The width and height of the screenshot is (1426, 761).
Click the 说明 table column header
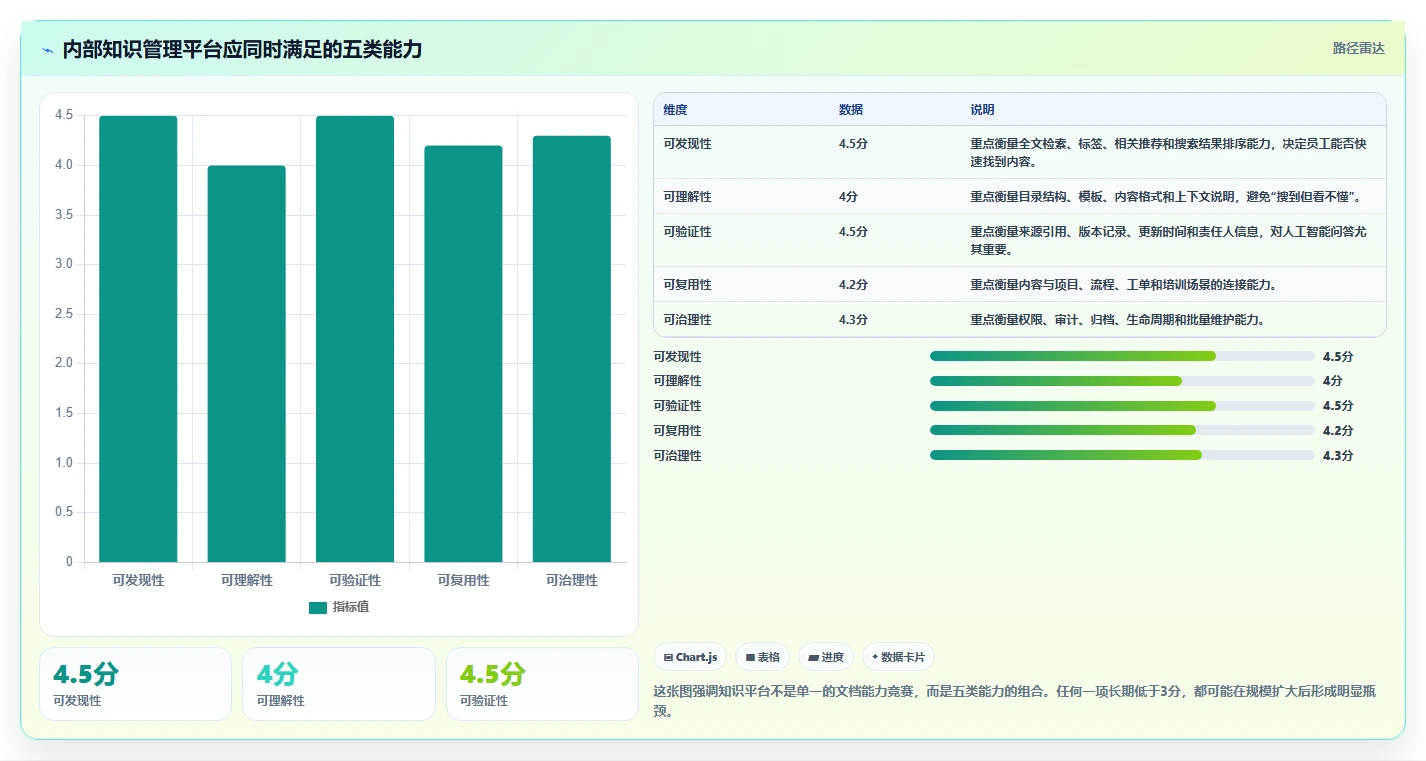[982, 110]
